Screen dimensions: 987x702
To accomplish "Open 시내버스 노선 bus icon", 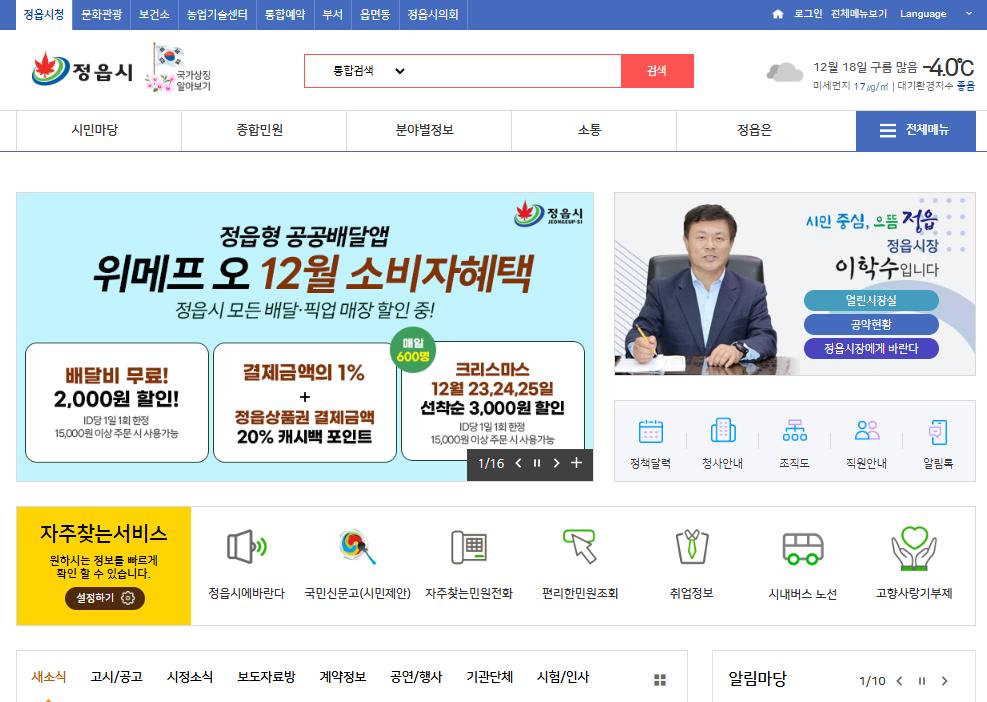I will click(x=803, y=548).
